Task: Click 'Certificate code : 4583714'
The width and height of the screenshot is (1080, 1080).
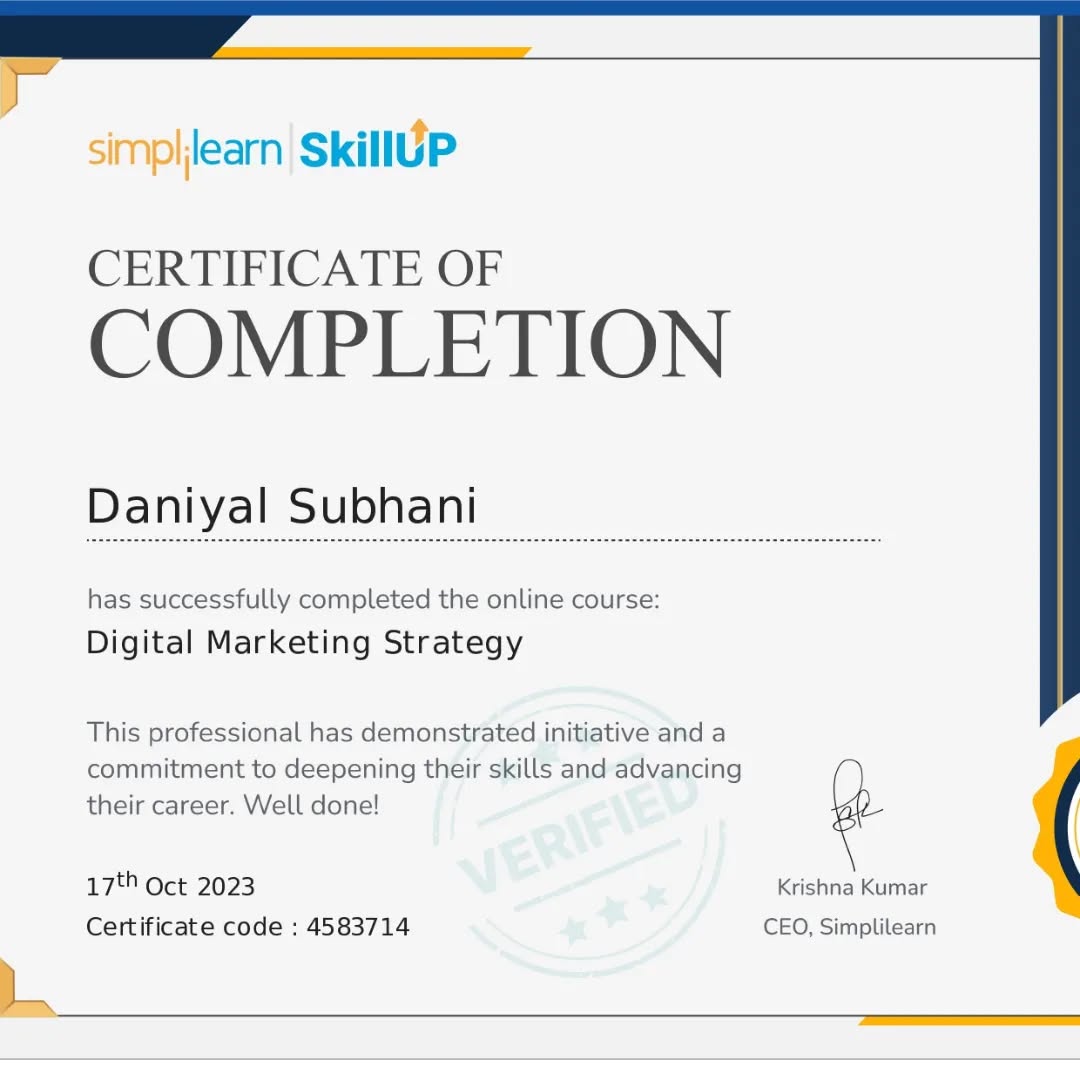Action: [x=248, y=927]
